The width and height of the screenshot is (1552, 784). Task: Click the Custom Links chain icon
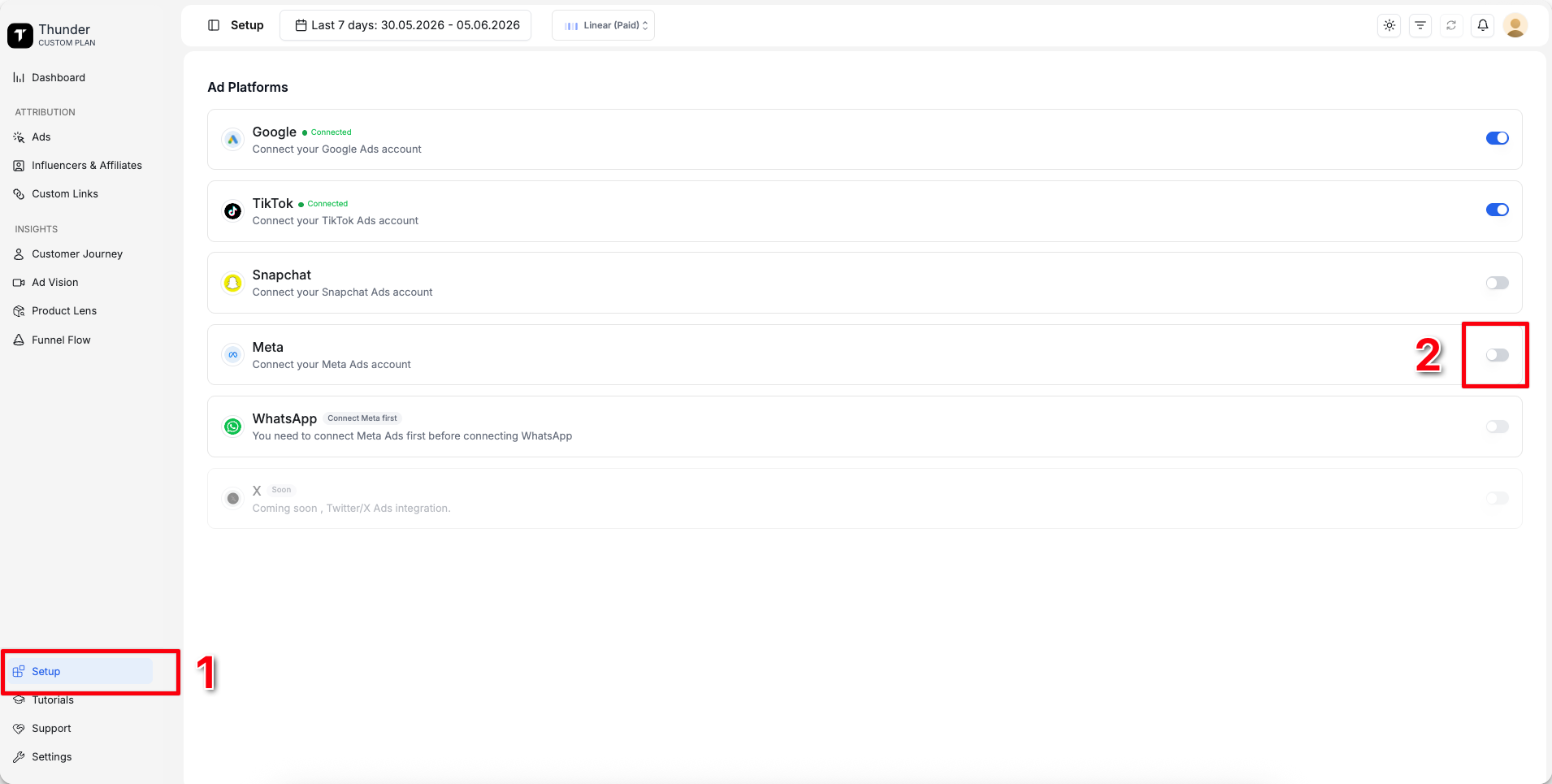19,194
